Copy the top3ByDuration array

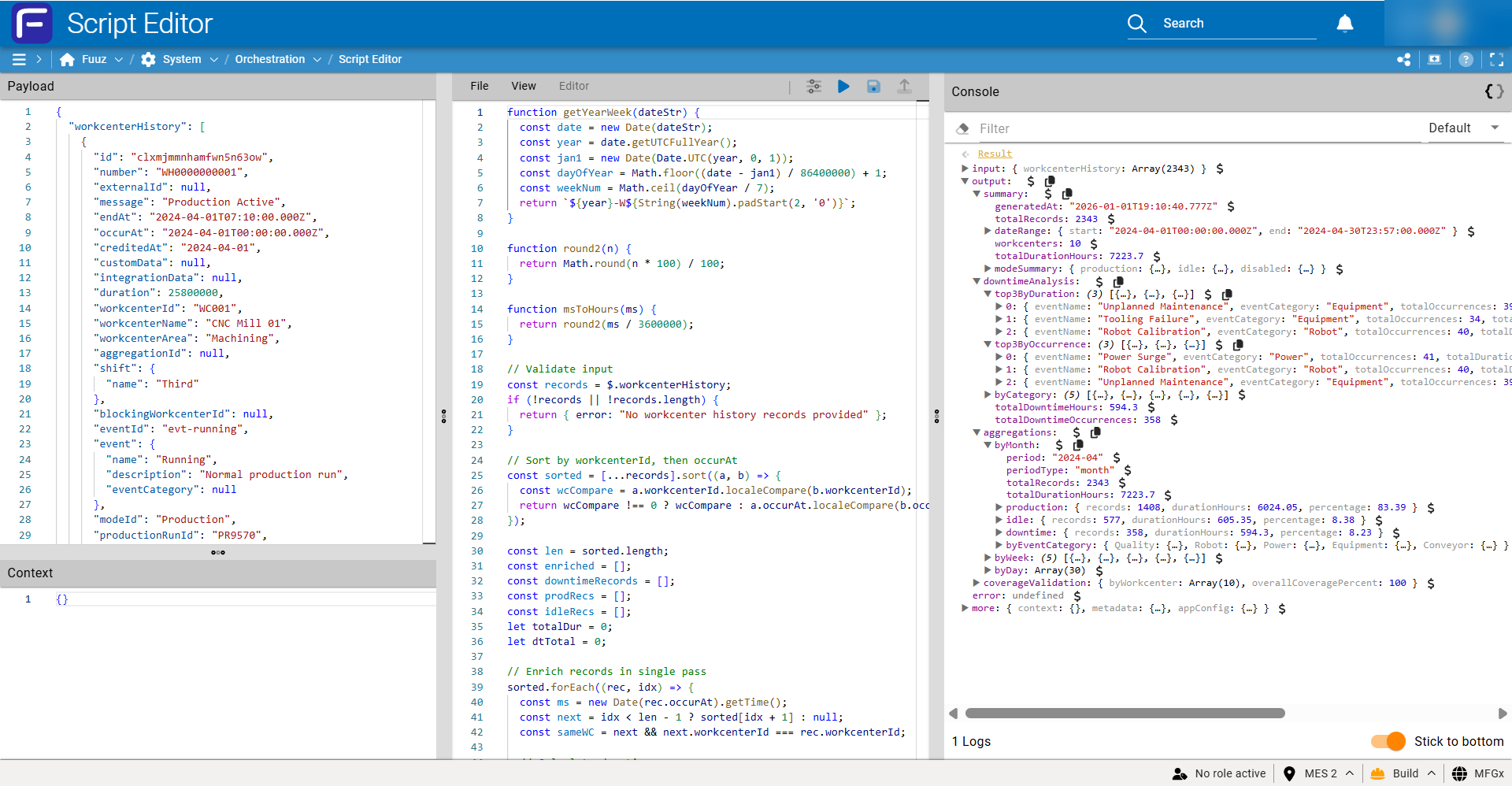[x=1226, y=294]
